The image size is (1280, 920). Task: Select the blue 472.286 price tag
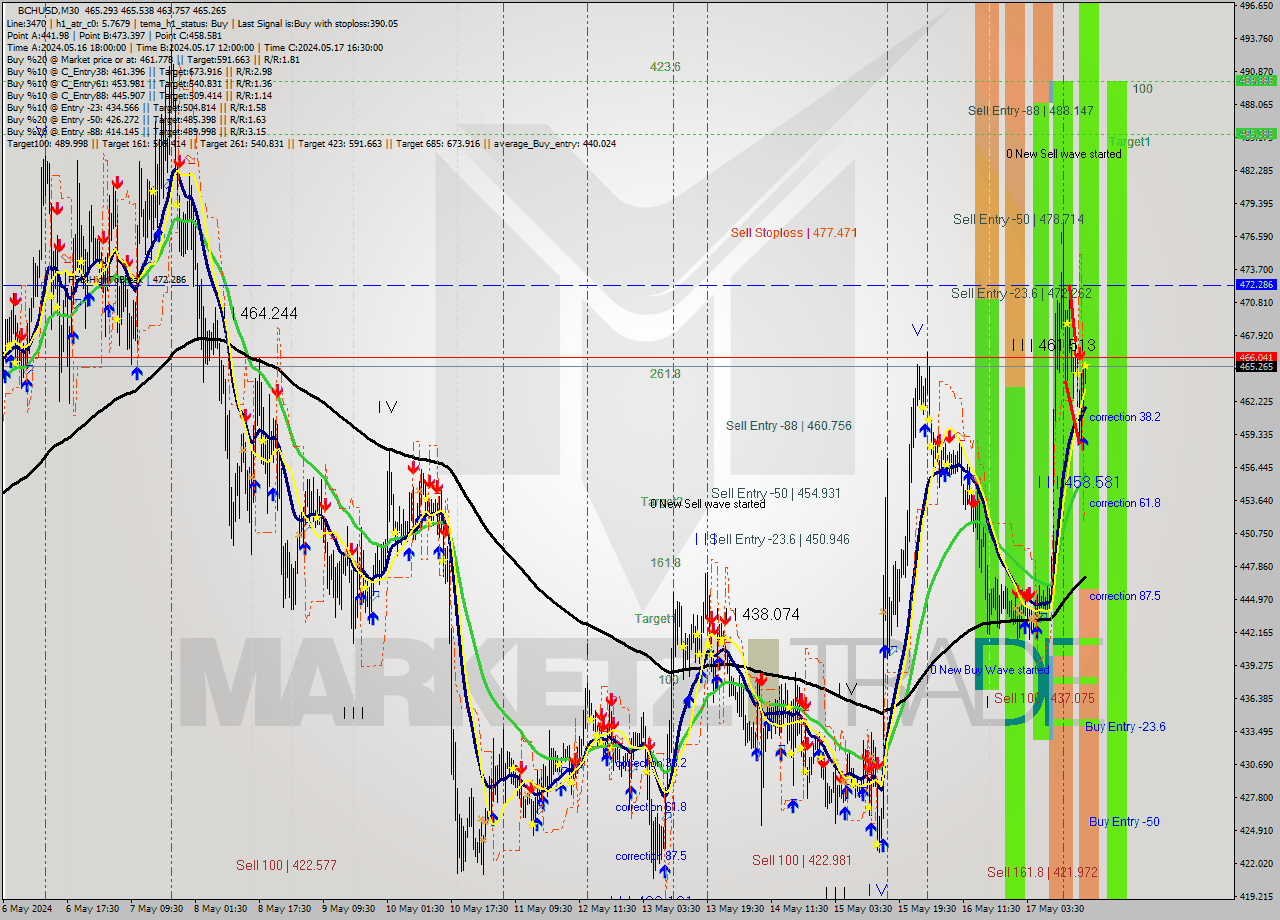point(1257,285)
